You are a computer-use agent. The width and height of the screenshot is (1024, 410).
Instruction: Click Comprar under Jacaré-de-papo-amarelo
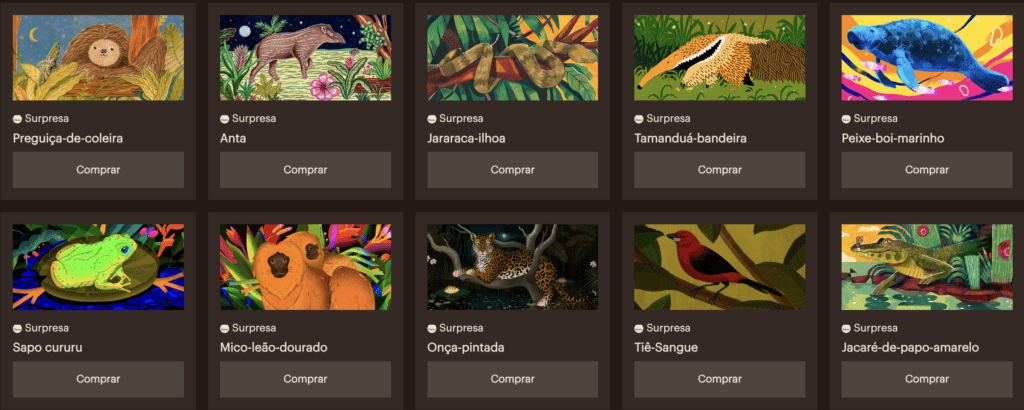click(927, 379)
